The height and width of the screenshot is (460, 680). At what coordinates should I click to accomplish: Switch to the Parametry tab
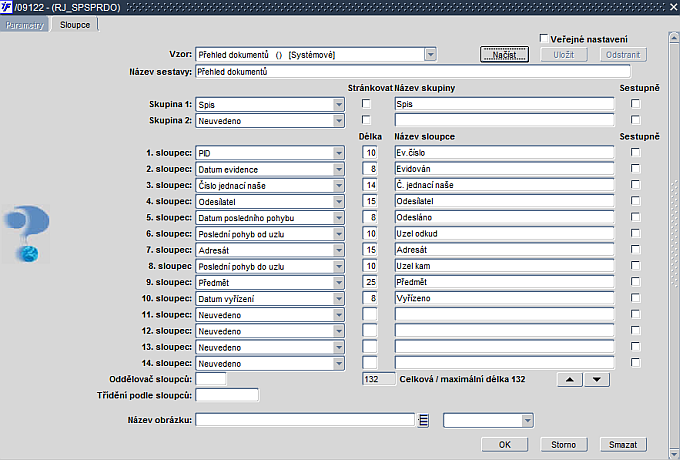[25, 25]
